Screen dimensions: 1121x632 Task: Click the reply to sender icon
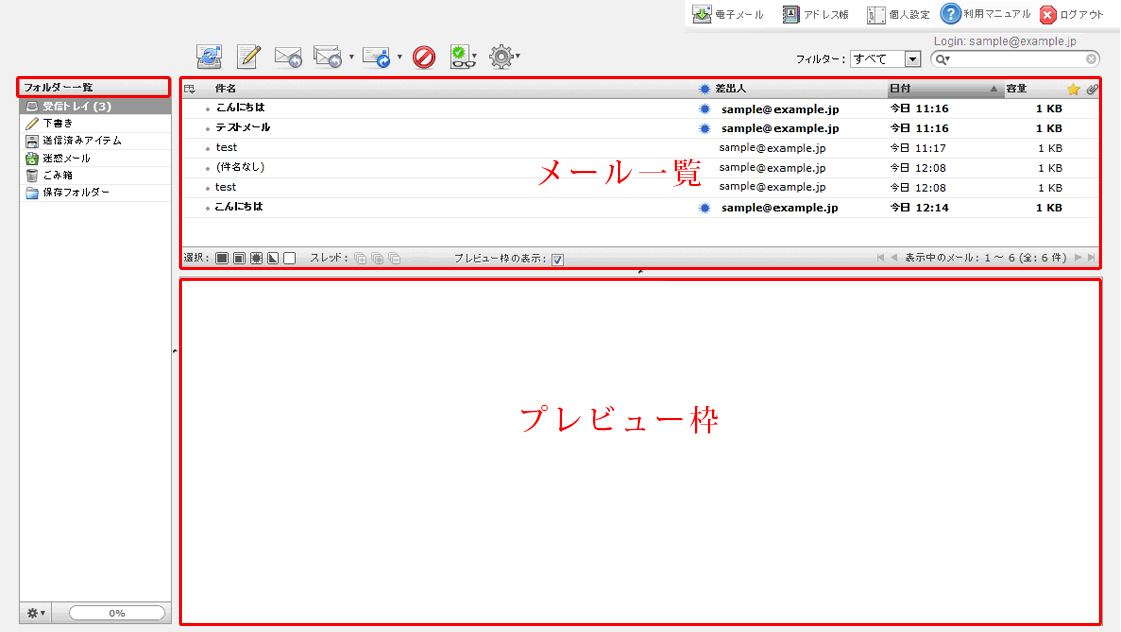coord(288,57)
